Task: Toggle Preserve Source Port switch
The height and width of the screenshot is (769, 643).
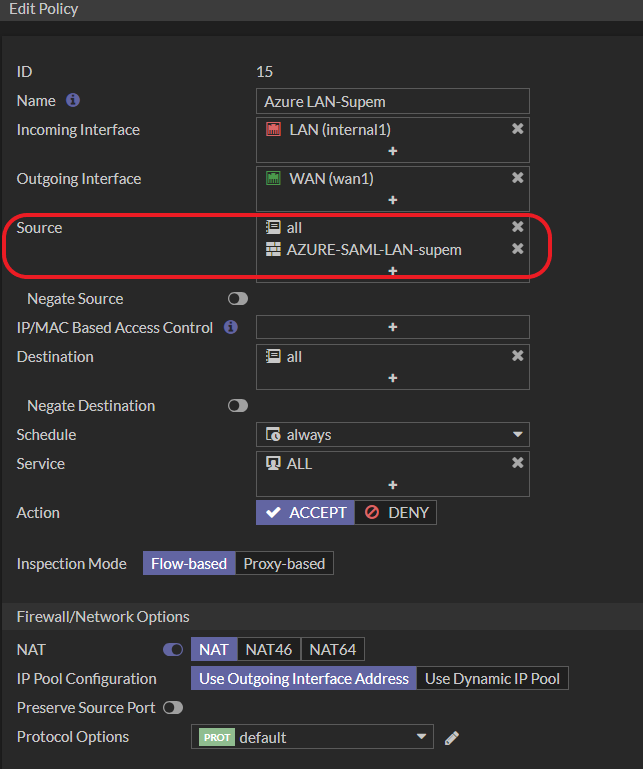Action: tap(173, 708)
